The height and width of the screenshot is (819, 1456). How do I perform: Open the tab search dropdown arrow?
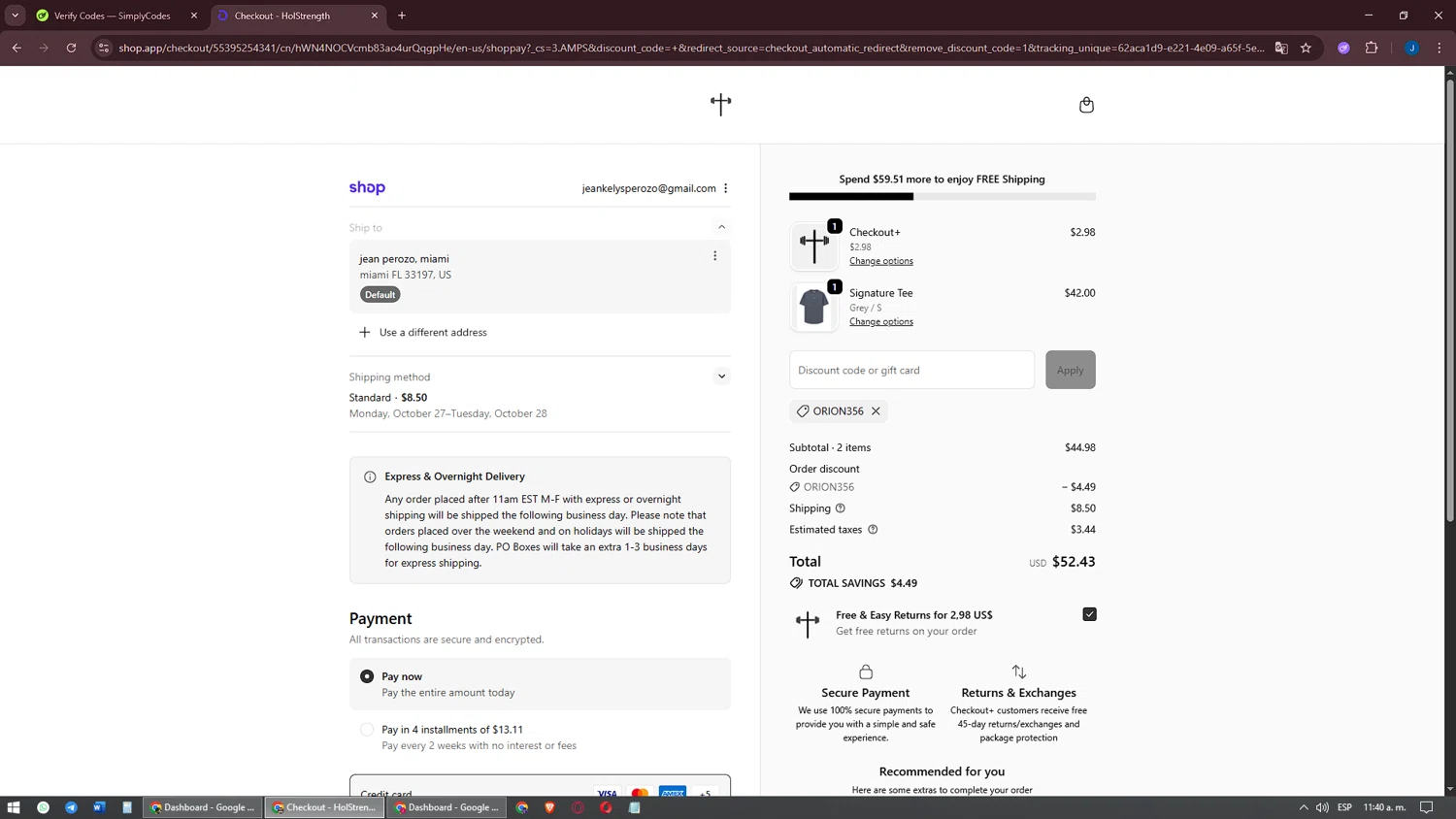15,16
